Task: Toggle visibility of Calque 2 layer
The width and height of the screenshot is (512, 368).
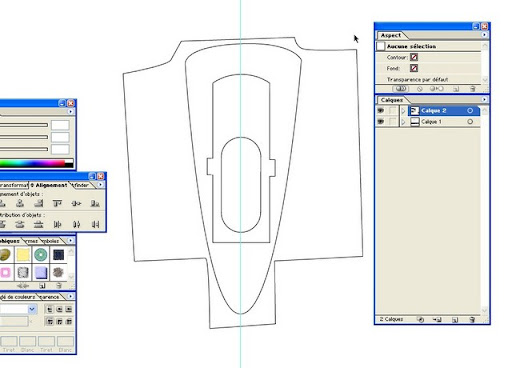Action: pyautogui.click(x=380, y=111)
